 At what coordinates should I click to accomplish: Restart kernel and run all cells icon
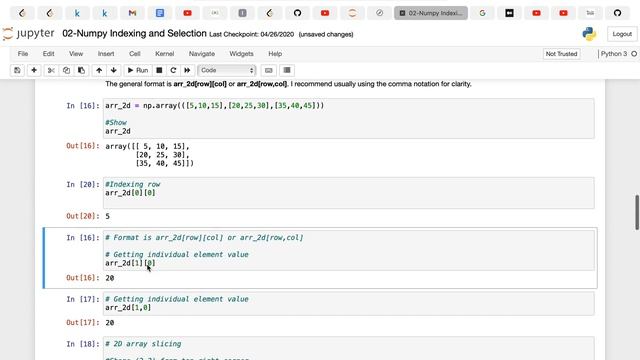coord(187,70)
